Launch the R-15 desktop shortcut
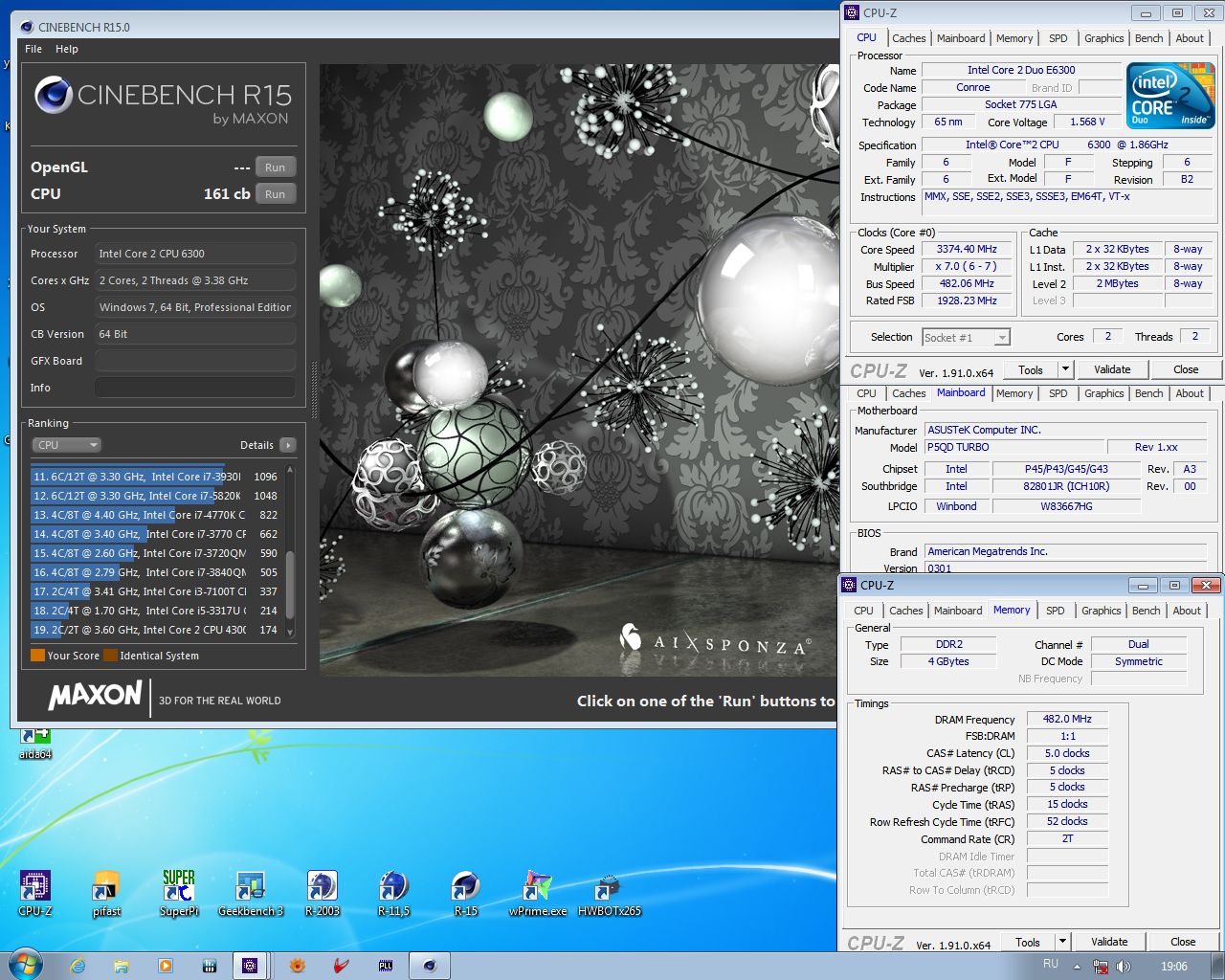This screenshot has width=1225, height=980. [x=465, y=893]
